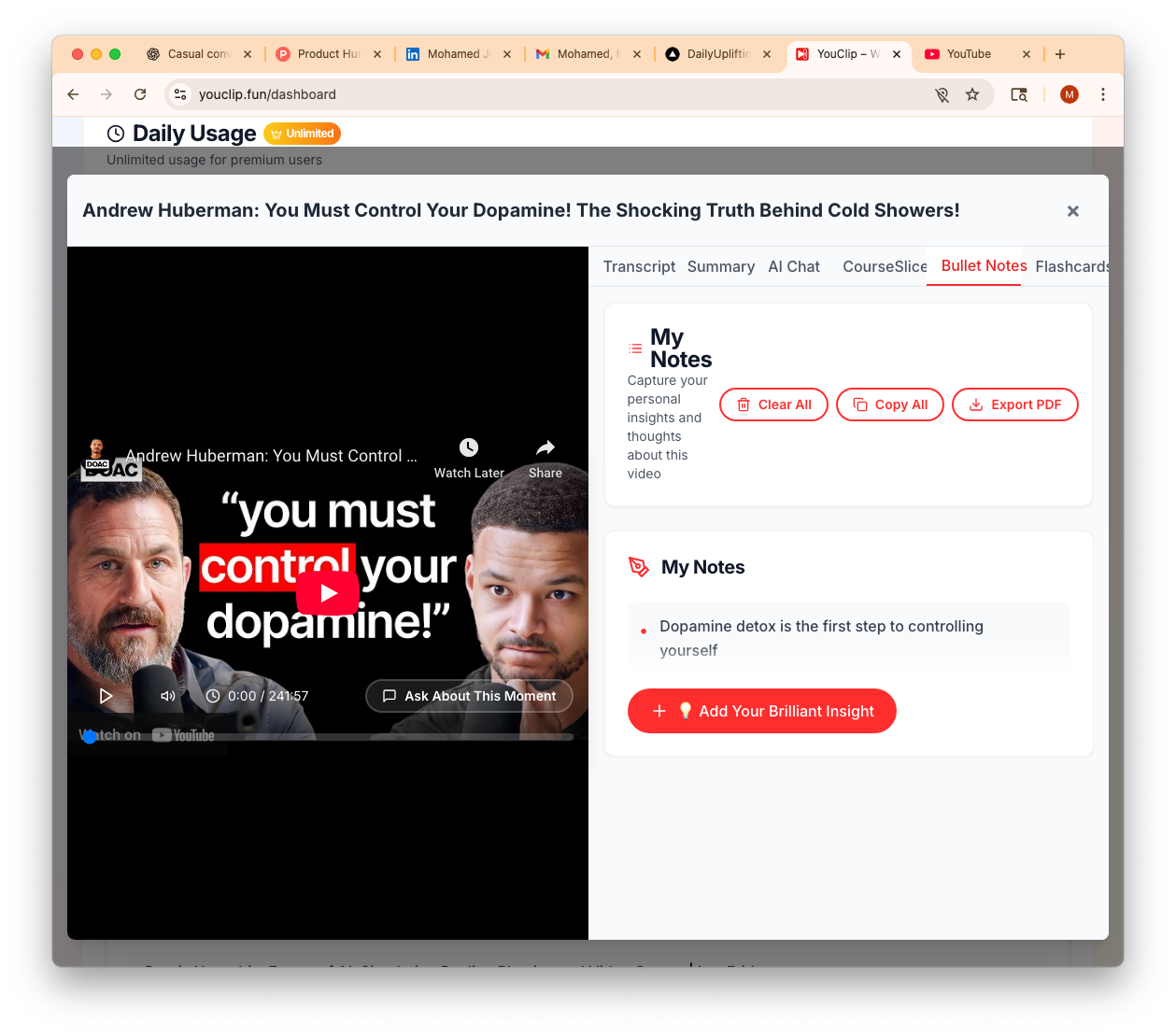This screenshot has width=1176, height=1036.
Task: Play video with red YouTube button
Action: click(x=328, y=592)
